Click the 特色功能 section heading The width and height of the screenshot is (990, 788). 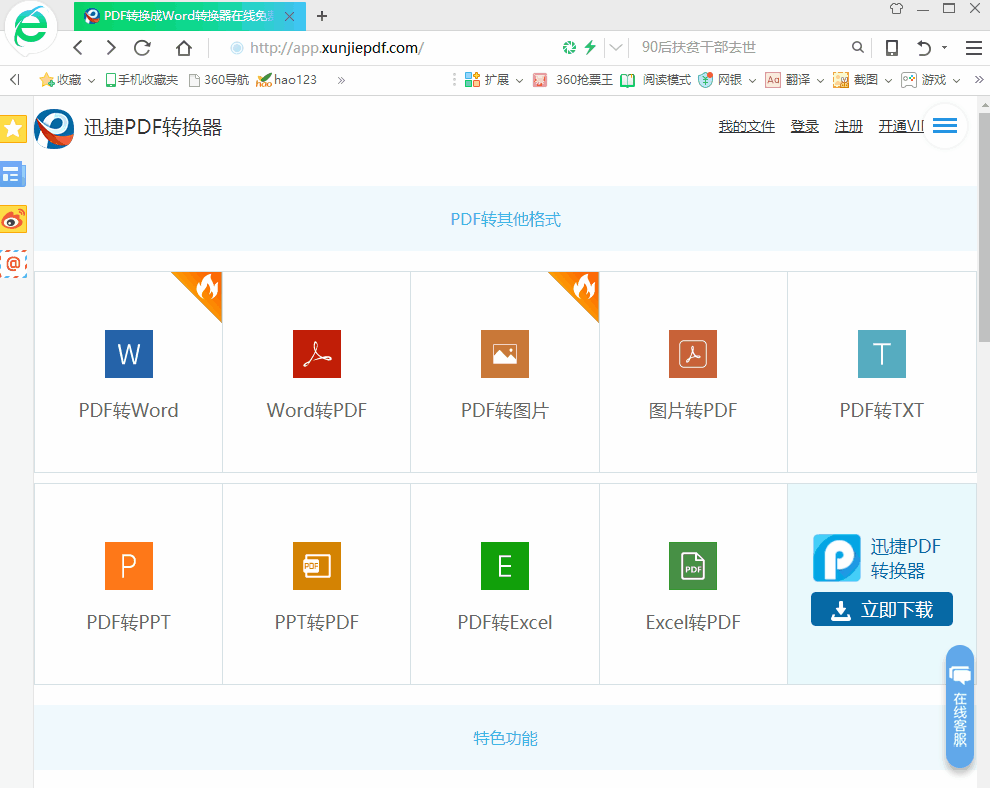point(505,738)
